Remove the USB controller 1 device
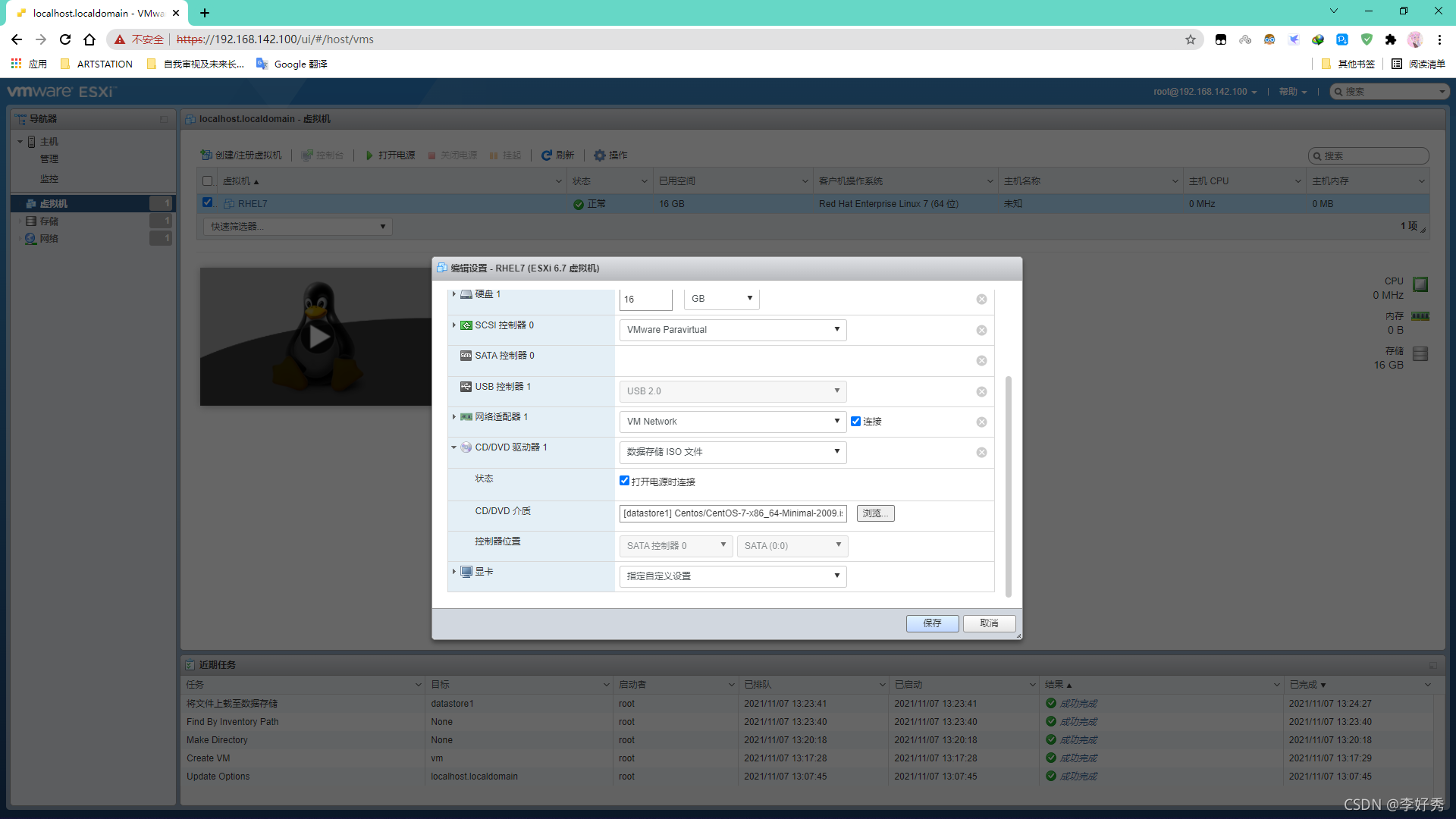Image resolution: width=1456 pixels, height=819 pixels. point(981,392)
